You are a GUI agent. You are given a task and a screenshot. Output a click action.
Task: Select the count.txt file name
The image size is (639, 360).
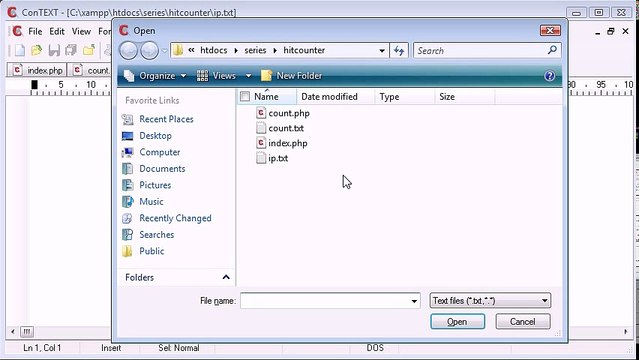coord(286,128)
